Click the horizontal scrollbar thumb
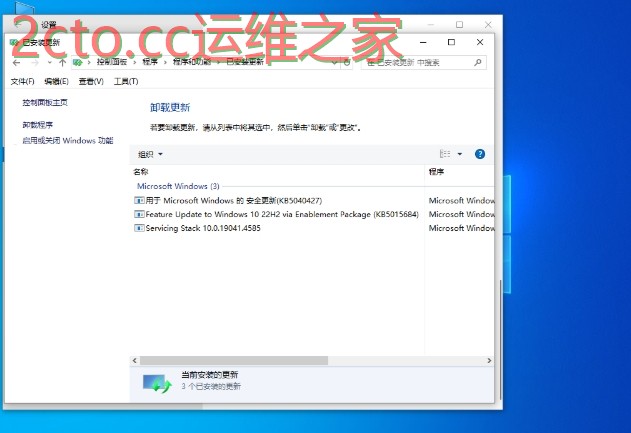Screen dimensions: 631x433 [x=234, y=361]
